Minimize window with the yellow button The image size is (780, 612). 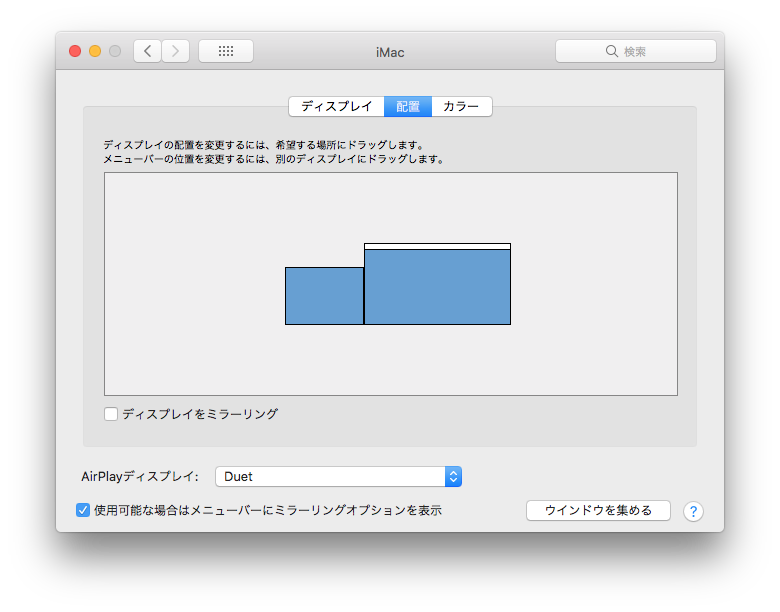click(95, 51)
